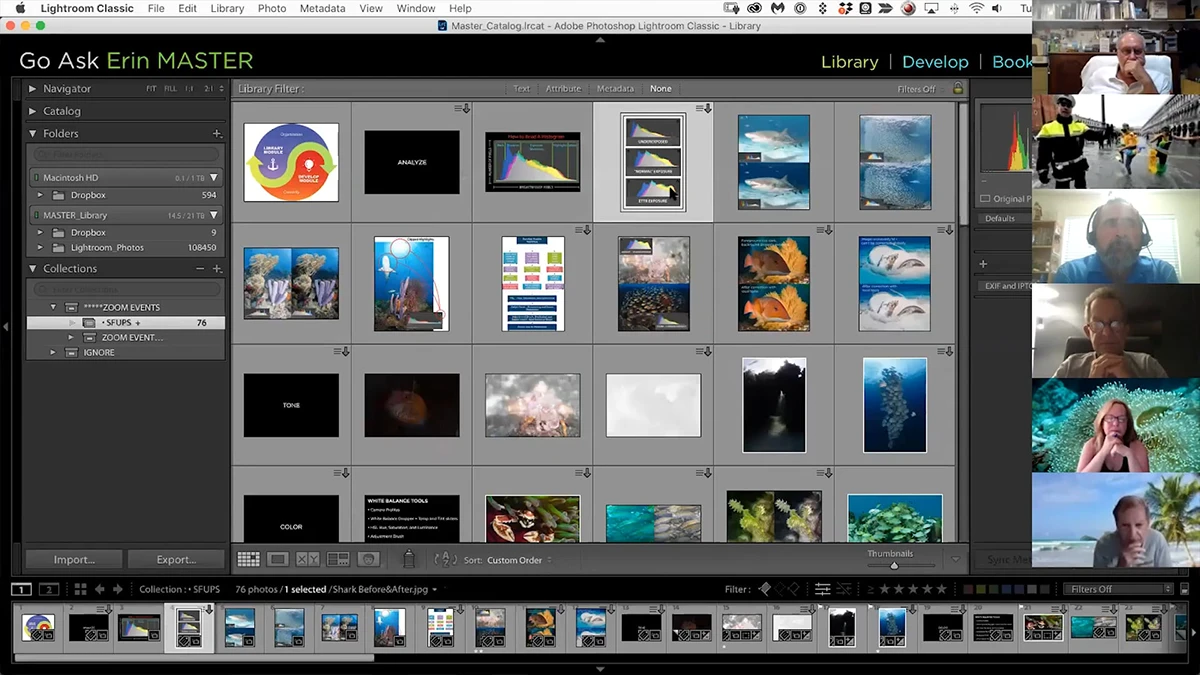Hide the filmstrip bottom panel arrow

(600, 669)
